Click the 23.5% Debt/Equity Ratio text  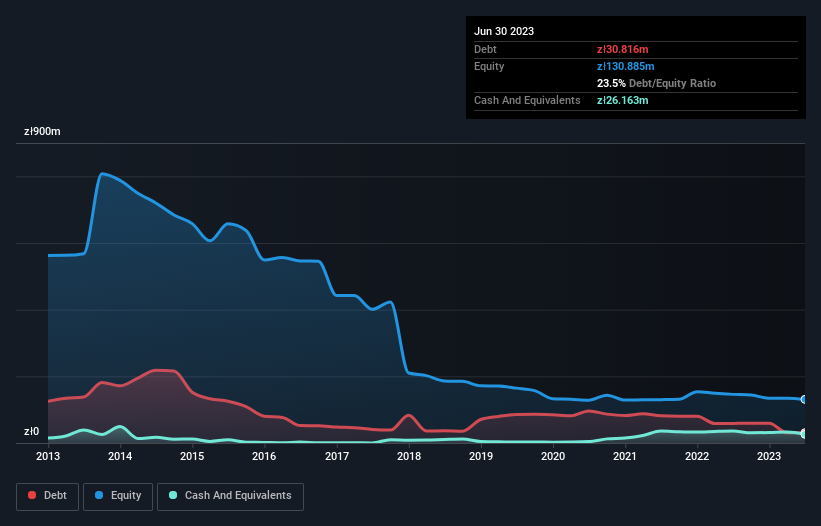point(656,83)
